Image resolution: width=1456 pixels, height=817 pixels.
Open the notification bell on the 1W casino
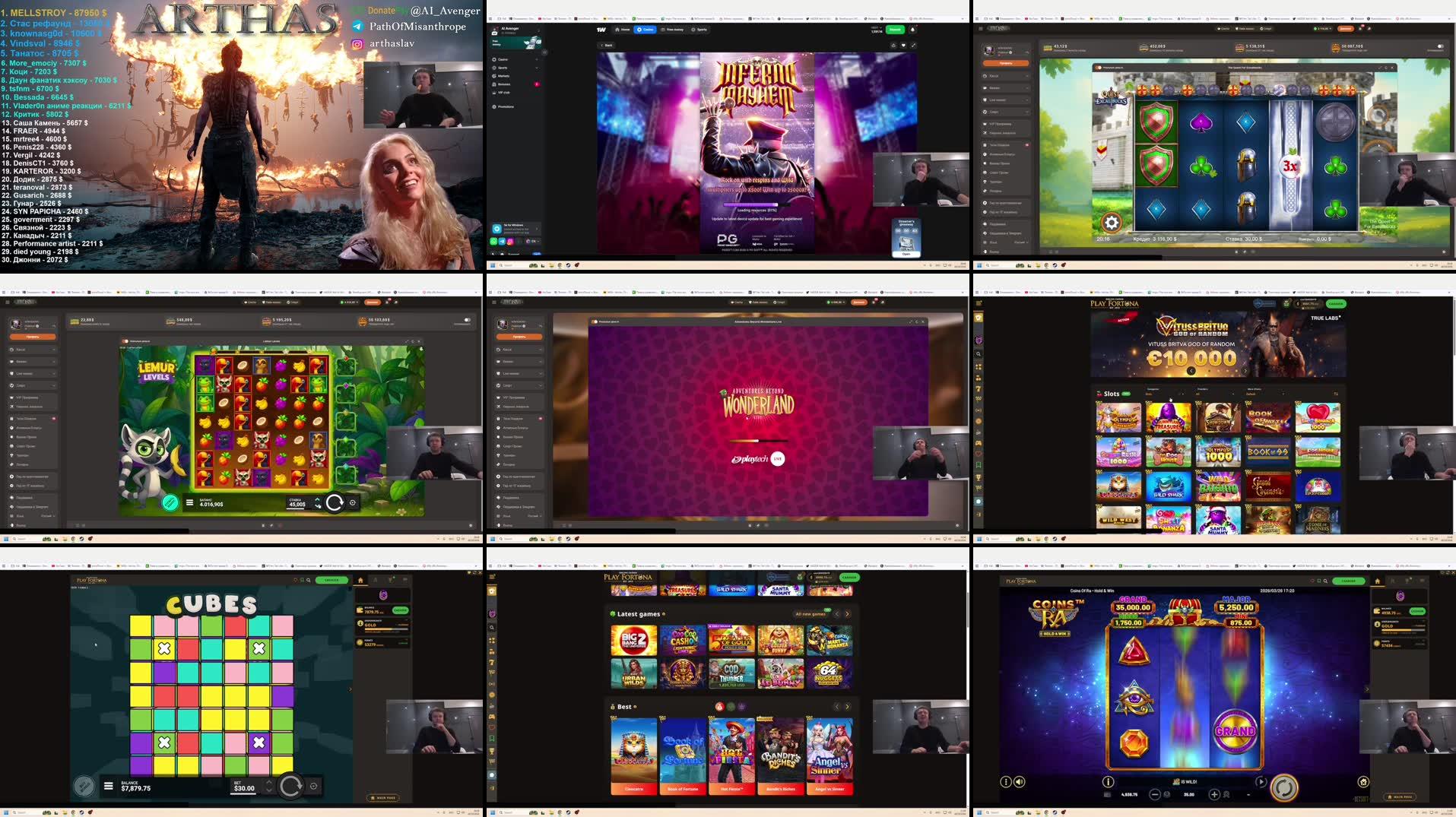[x=912, y=30]
